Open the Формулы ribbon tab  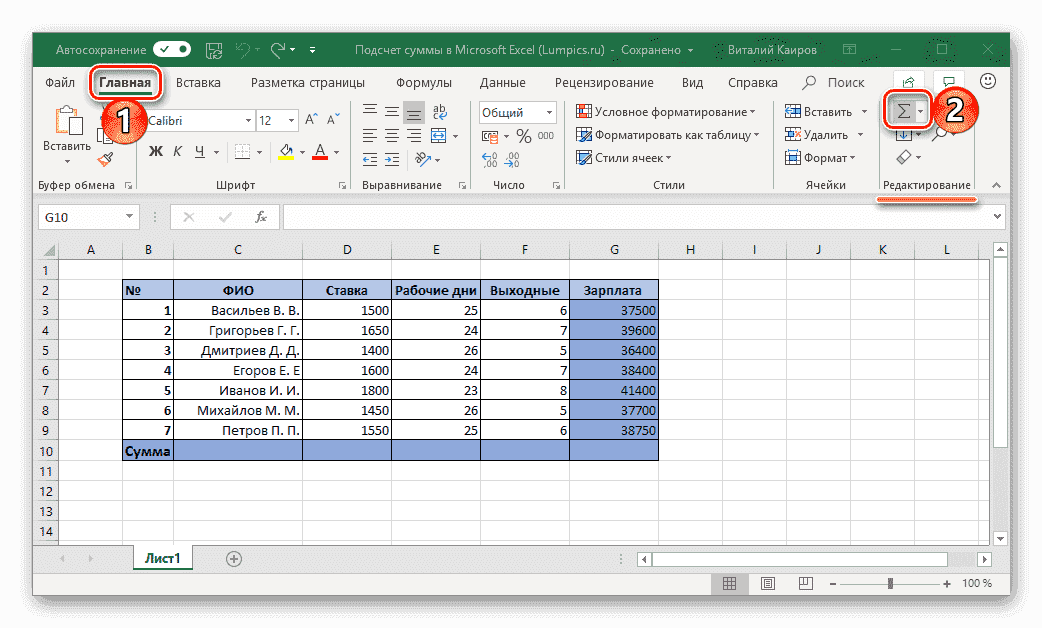pyautogui.click(x=423, y=82)
